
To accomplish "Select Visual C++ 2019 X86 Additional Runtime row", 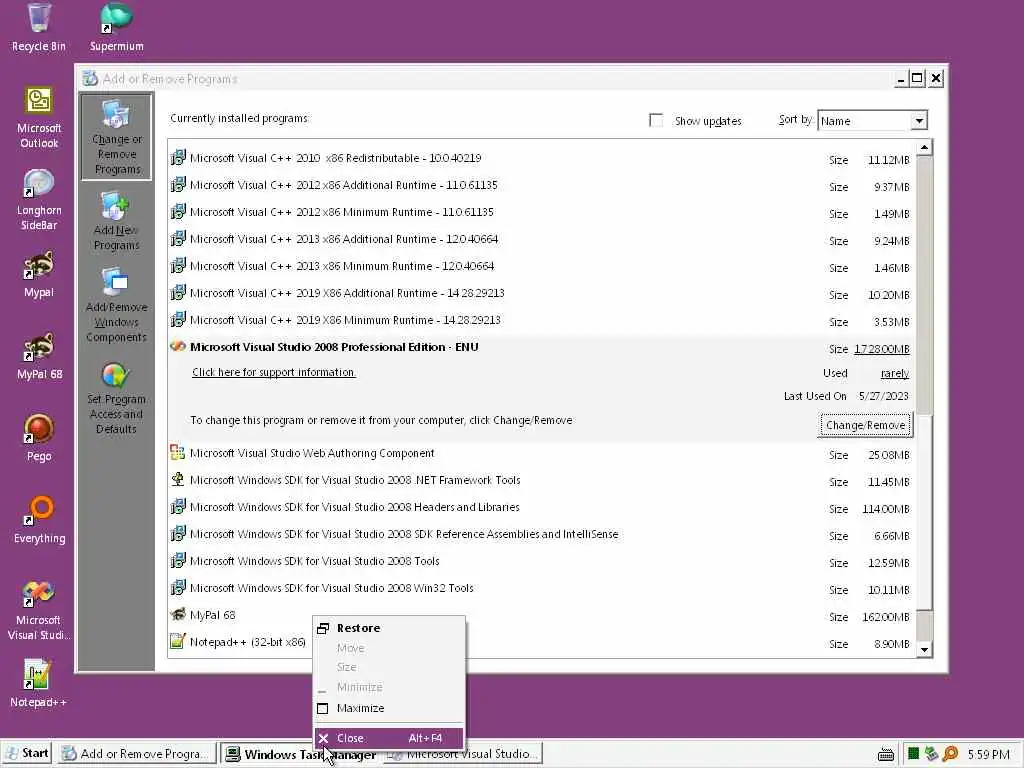I will click(x=541, y=293).
